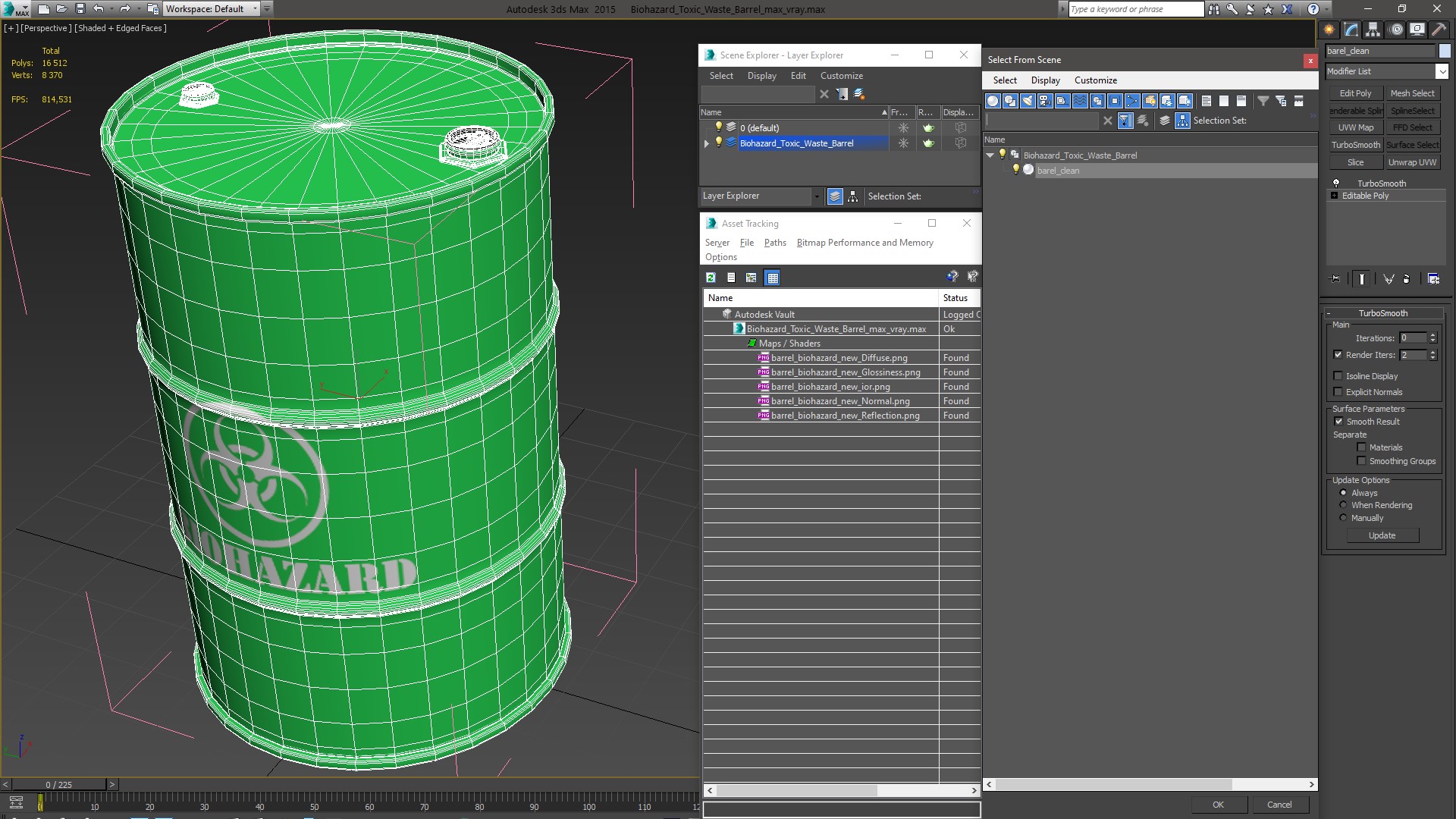Open the Select menu in Scene Explorer
The height and width of the screenshot is (819, 1456).
click(721, 75)
